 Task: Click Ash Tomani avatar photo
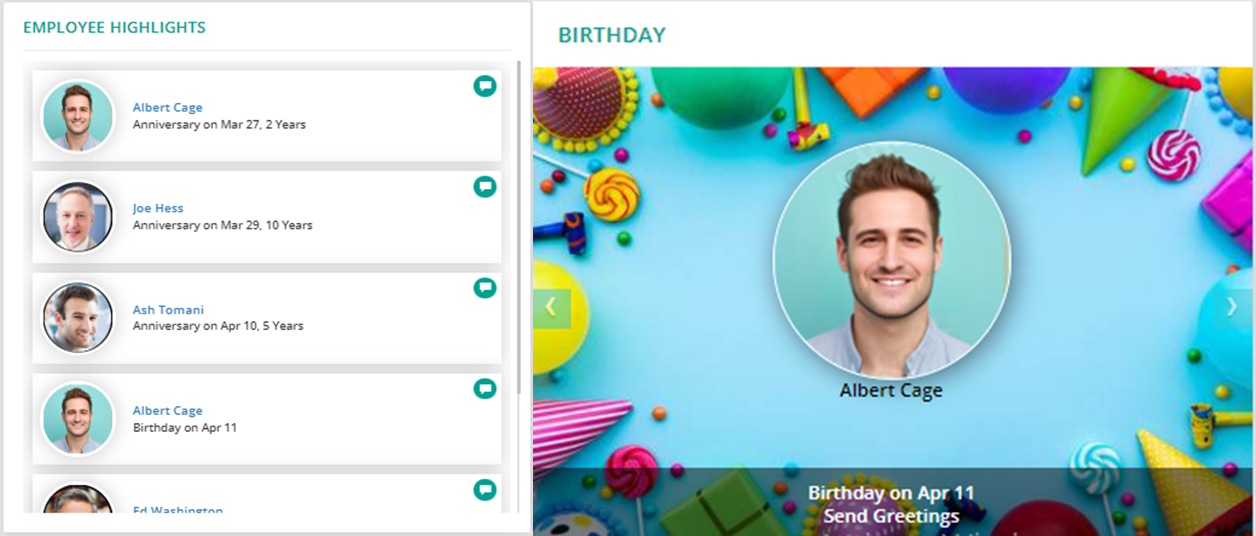pos(78,318)
